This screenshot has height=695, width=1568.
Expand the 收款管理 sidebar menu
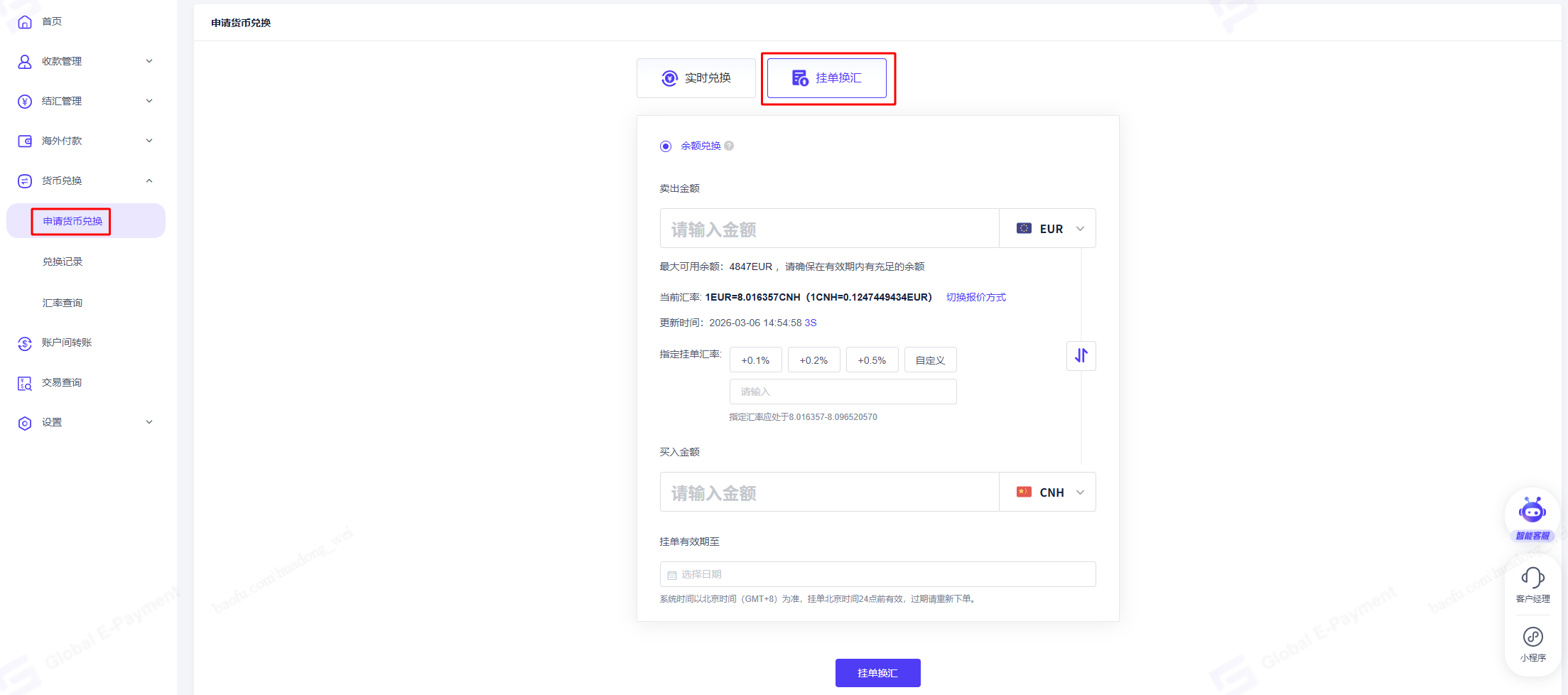click(85, 62)
